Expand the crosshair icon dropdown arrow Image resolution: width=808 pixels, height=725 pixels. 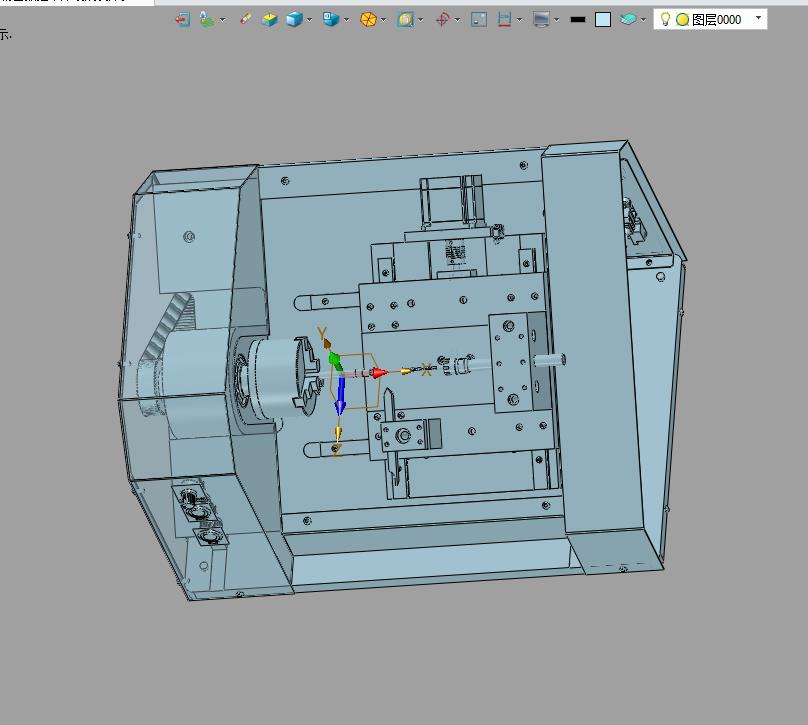(x=458, y=20)
